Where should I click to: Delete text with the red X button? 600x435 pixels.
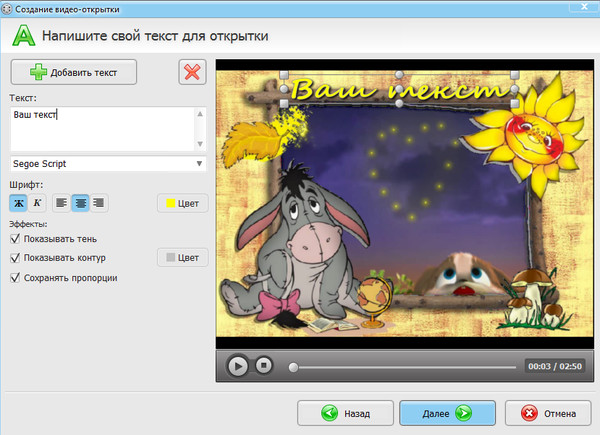point(192,72)
